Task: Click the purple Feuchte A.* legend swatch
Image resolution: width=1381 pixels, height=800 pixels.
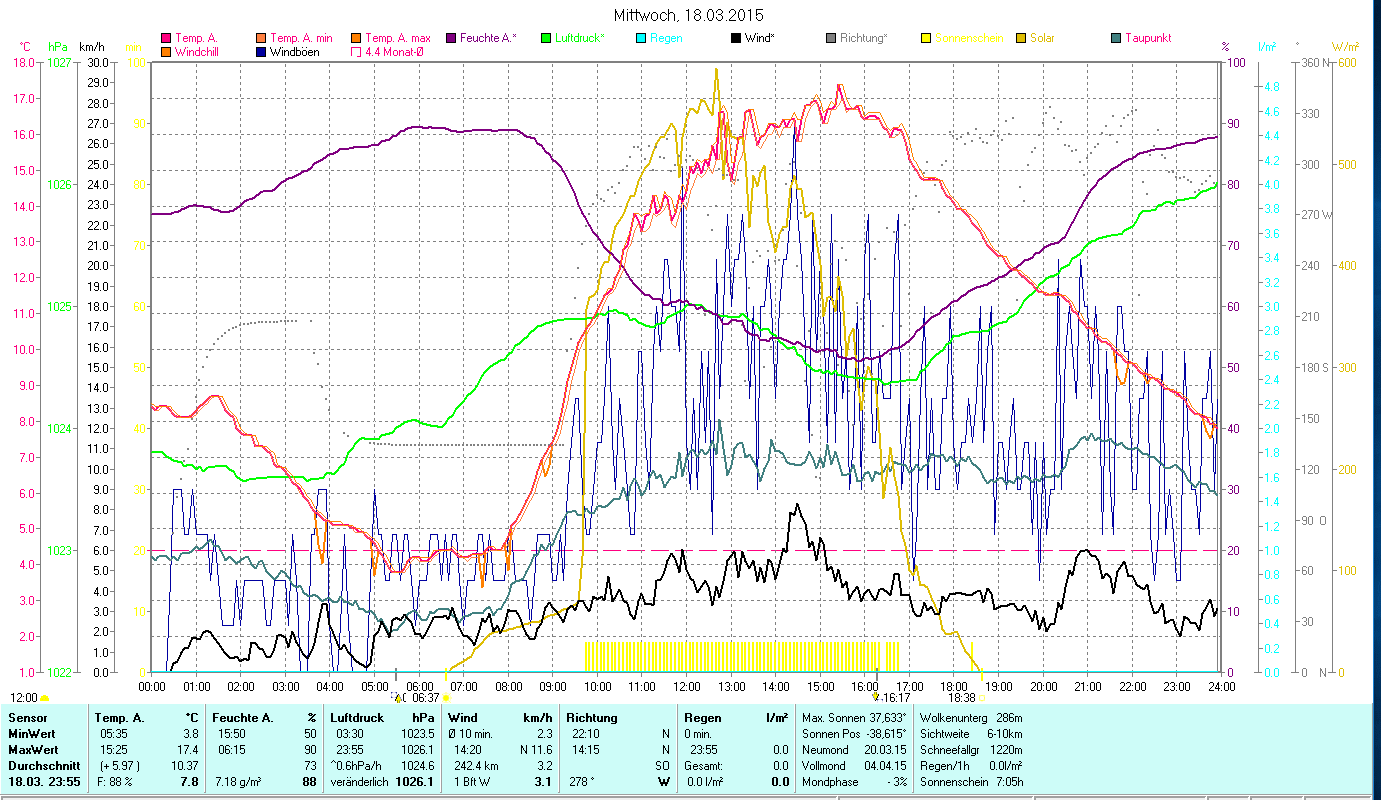Action: click(x=451, y=38)
